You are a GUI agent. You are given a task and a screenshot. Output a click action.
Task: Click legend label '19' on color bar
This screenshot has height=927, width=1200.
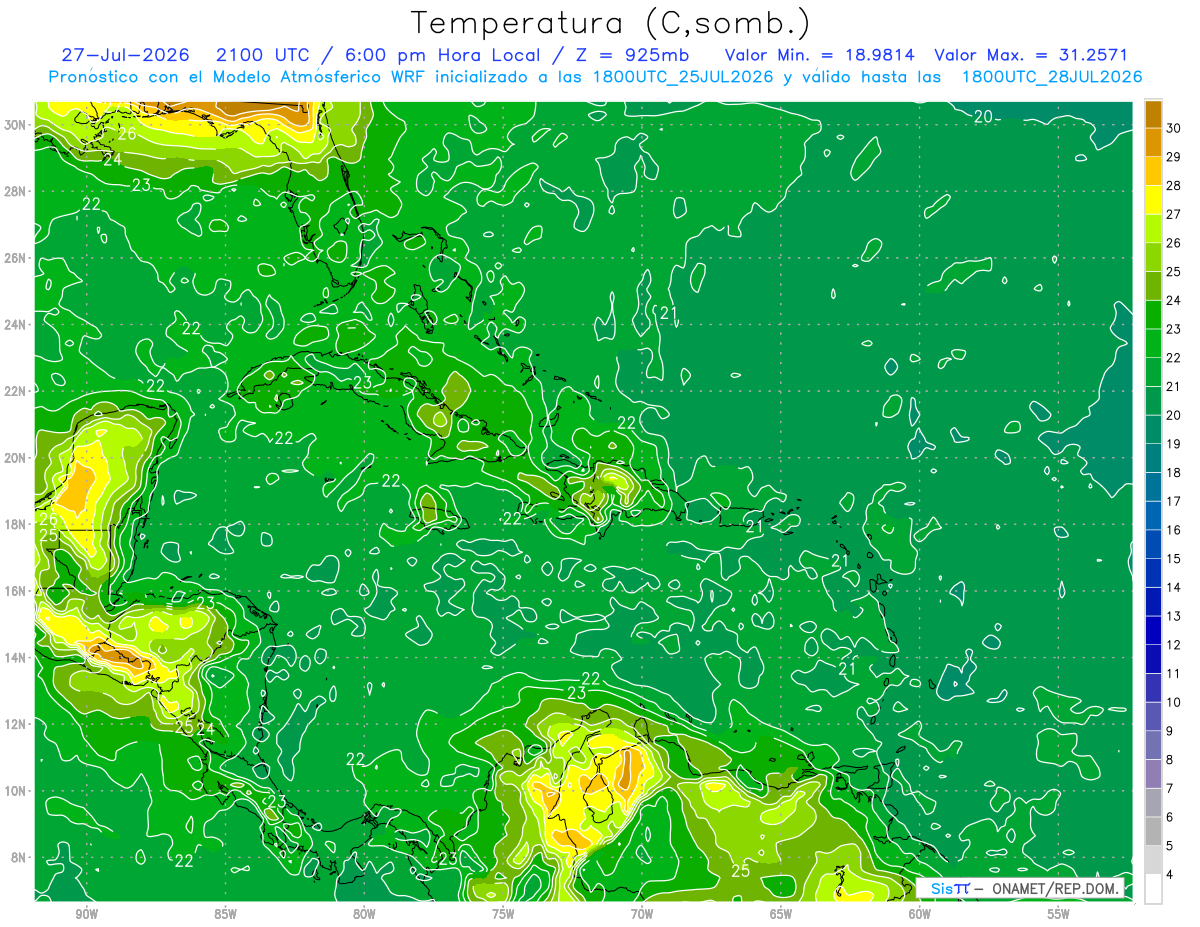1174,444
